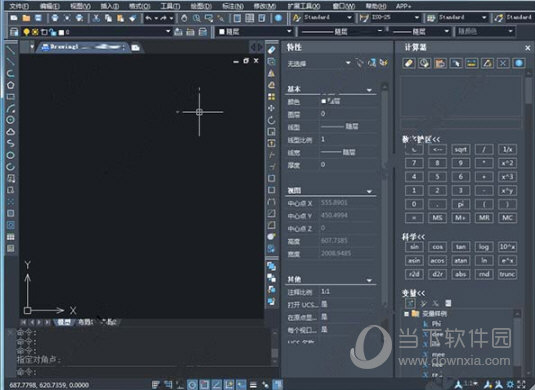The width and height of the screenshot is (535, 390).
Task: Click the 颜色 color swatch in Properties
Action: 324,101
